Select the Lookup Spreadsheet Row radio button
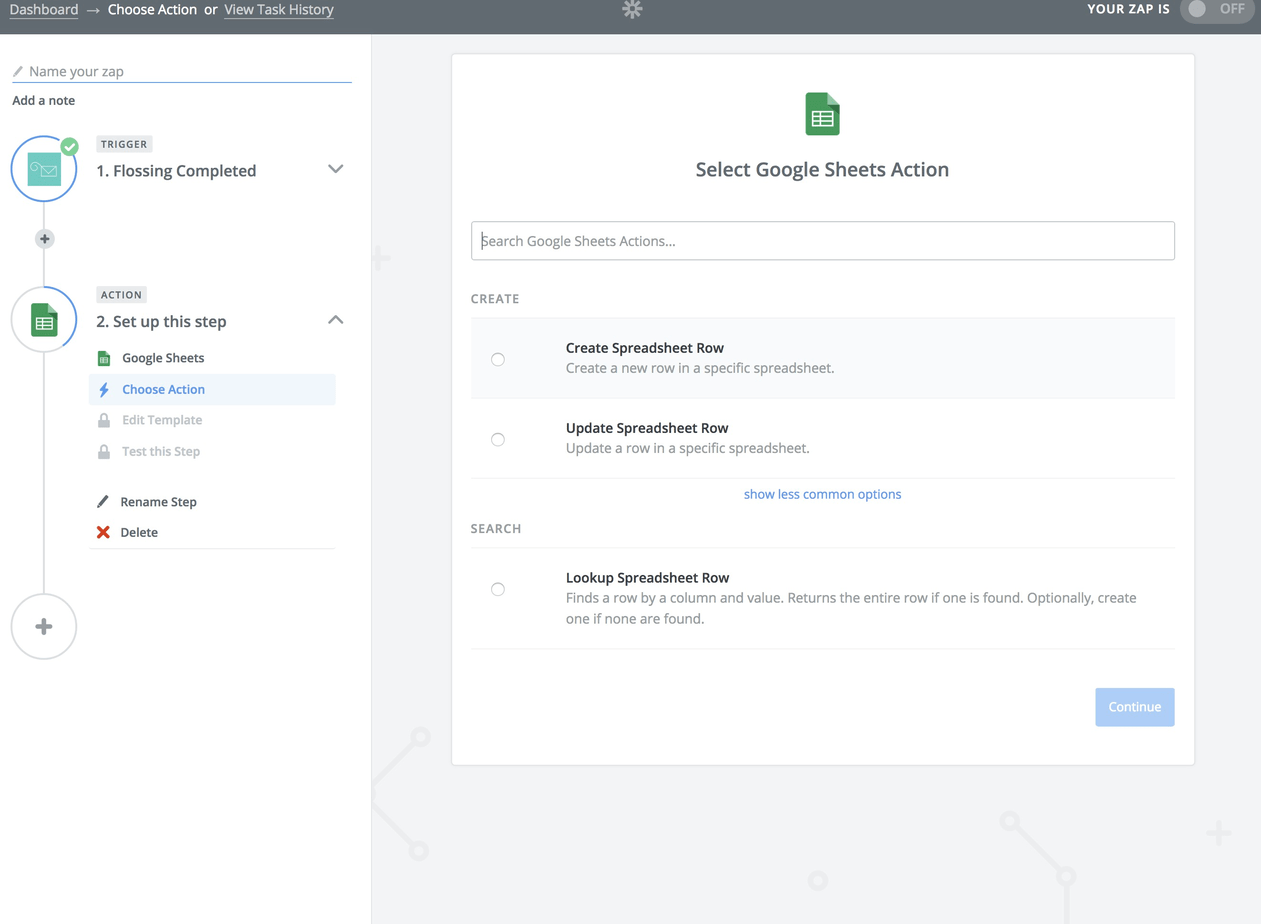1261x924 pixels. click(498, 589)
